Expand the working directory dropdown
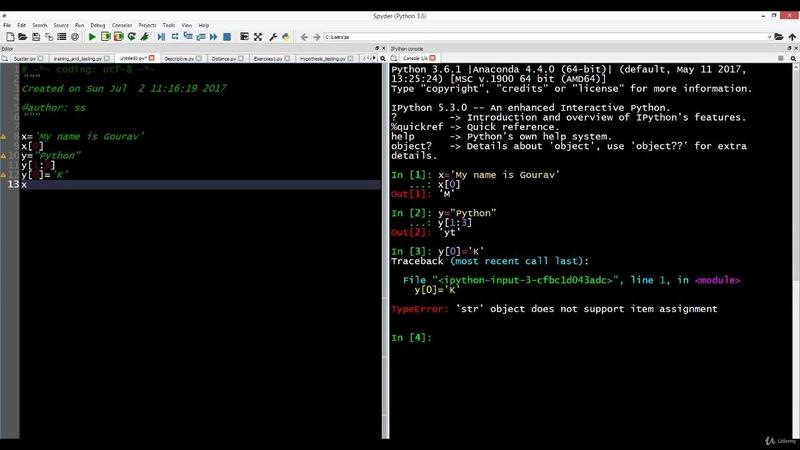800x450 pixels. pyautogui.click(x=769, y=37)
